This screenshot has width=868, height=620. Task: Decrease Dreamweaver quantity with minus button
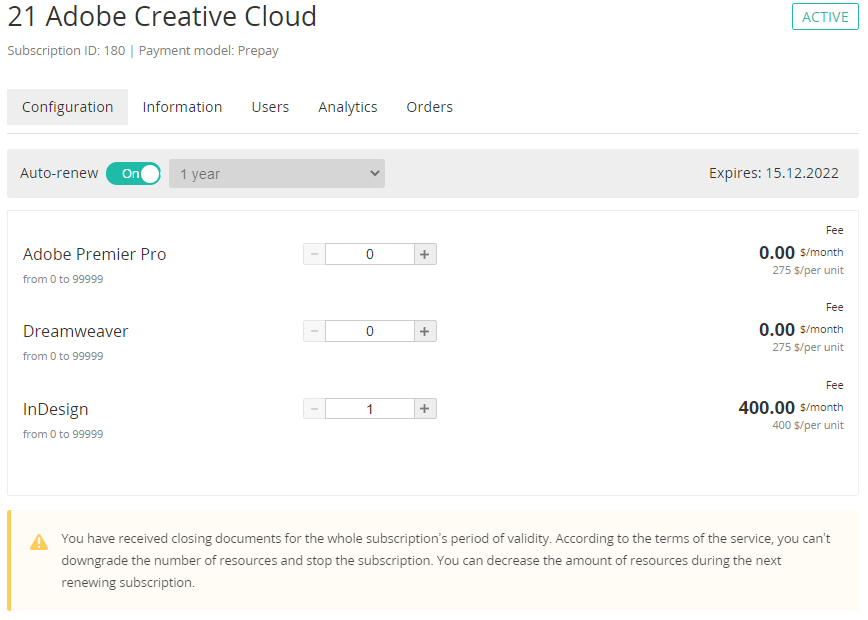[314, 332]
